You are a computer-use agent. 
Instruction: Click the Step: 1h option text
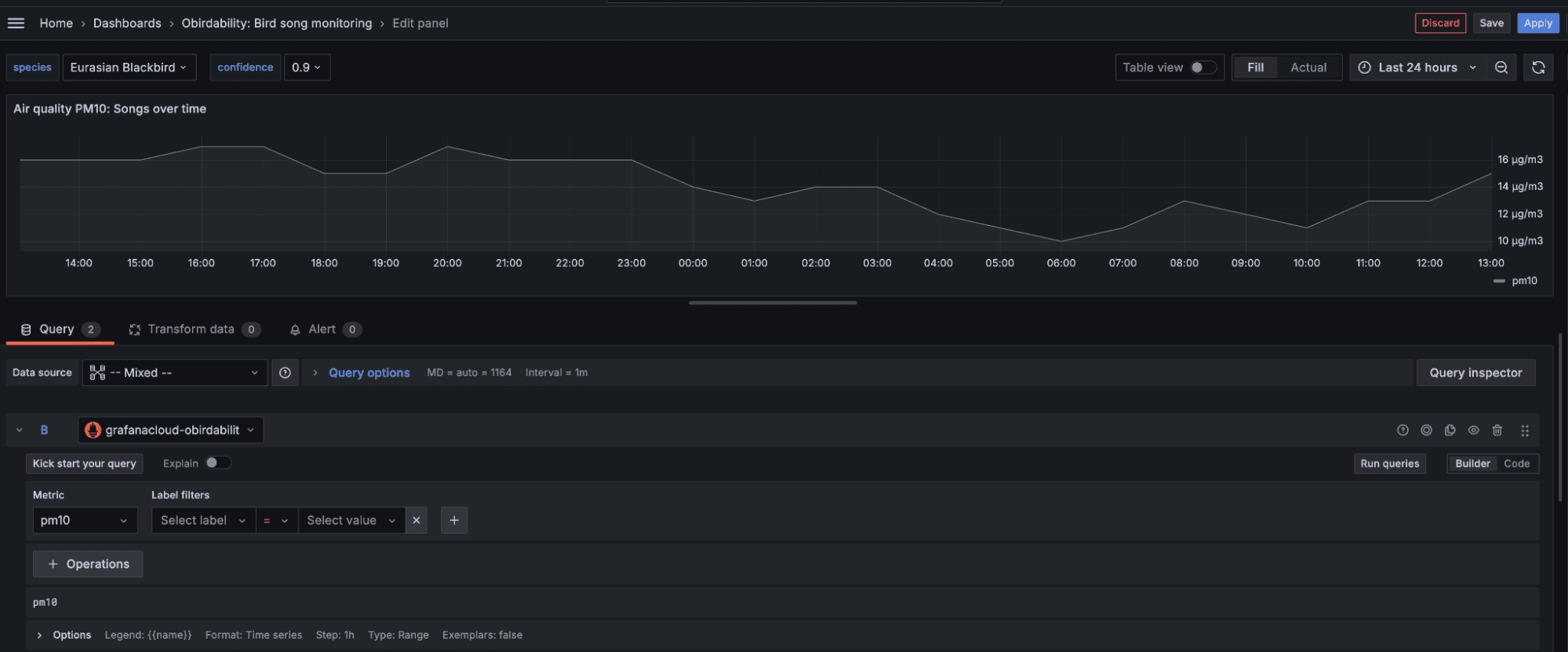coord(335,635)
